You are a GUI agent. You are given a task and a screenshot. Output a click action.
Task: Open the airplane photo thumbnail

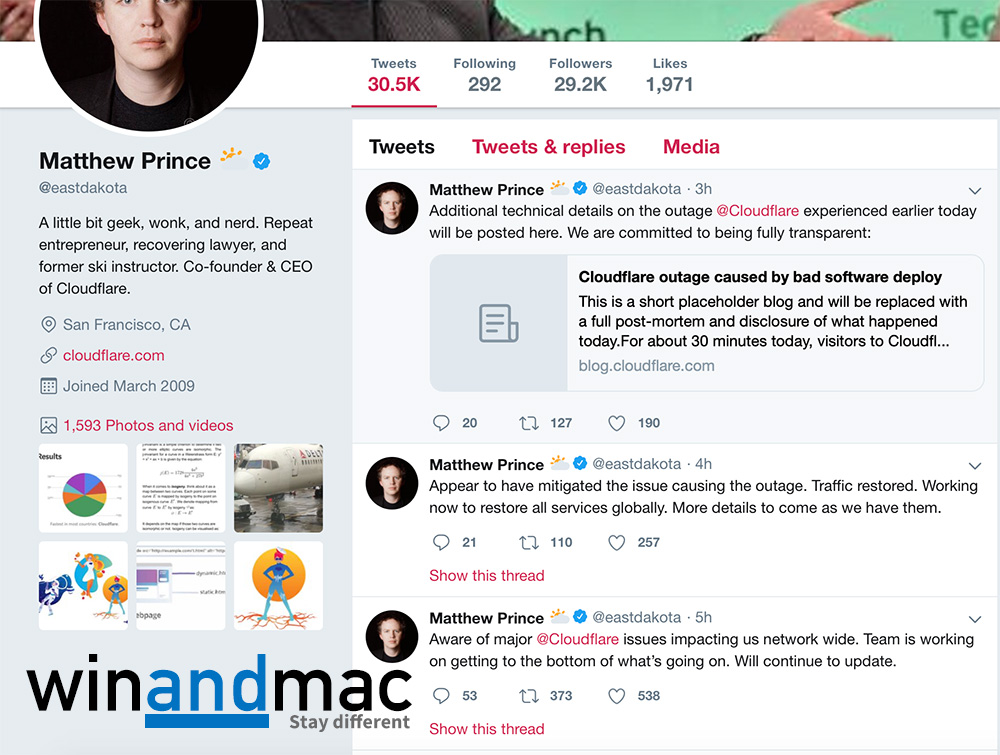pos(278,488)
